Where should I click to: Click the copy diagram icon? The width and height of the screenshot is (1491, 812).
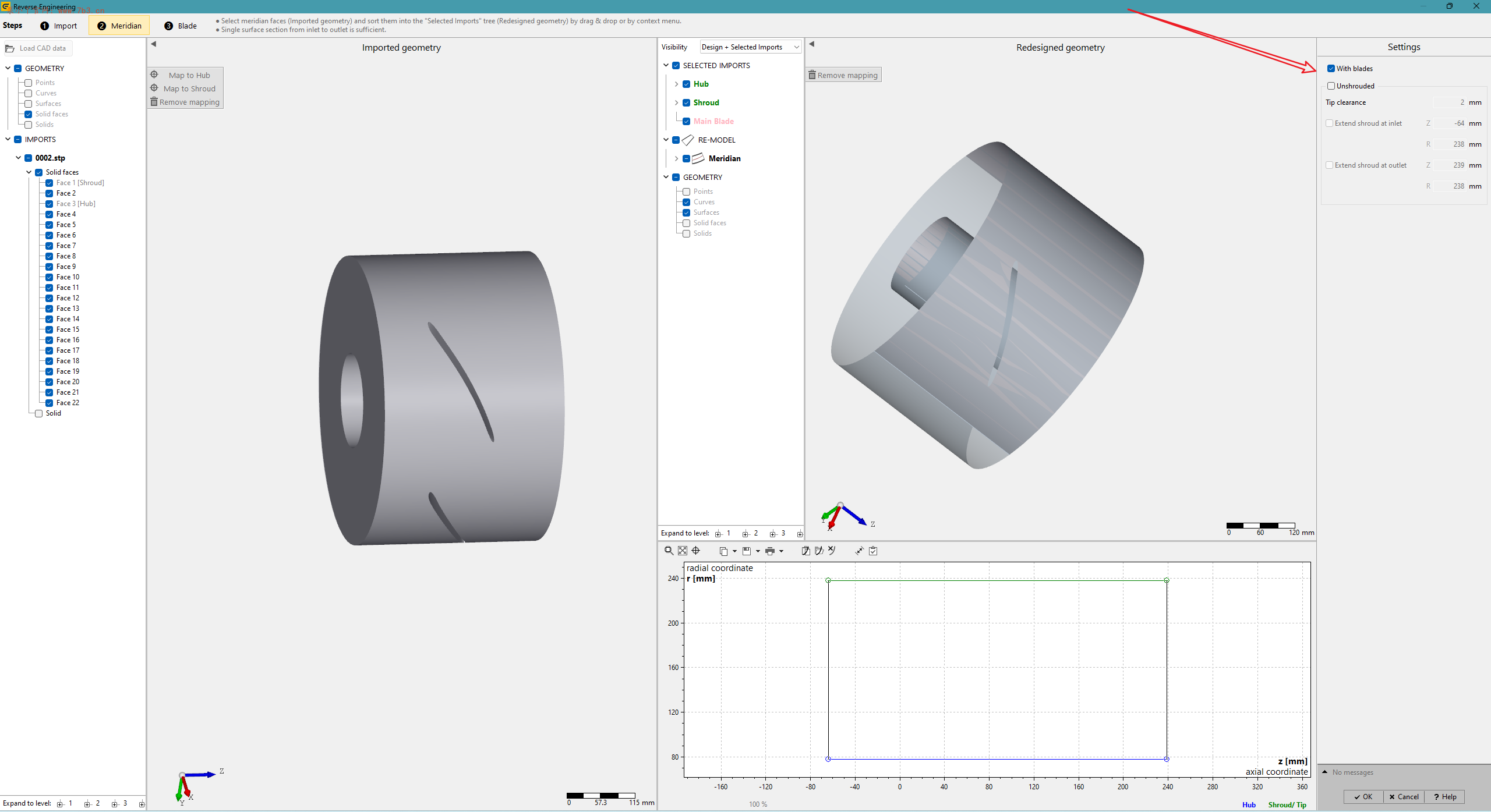click(723, 551)
